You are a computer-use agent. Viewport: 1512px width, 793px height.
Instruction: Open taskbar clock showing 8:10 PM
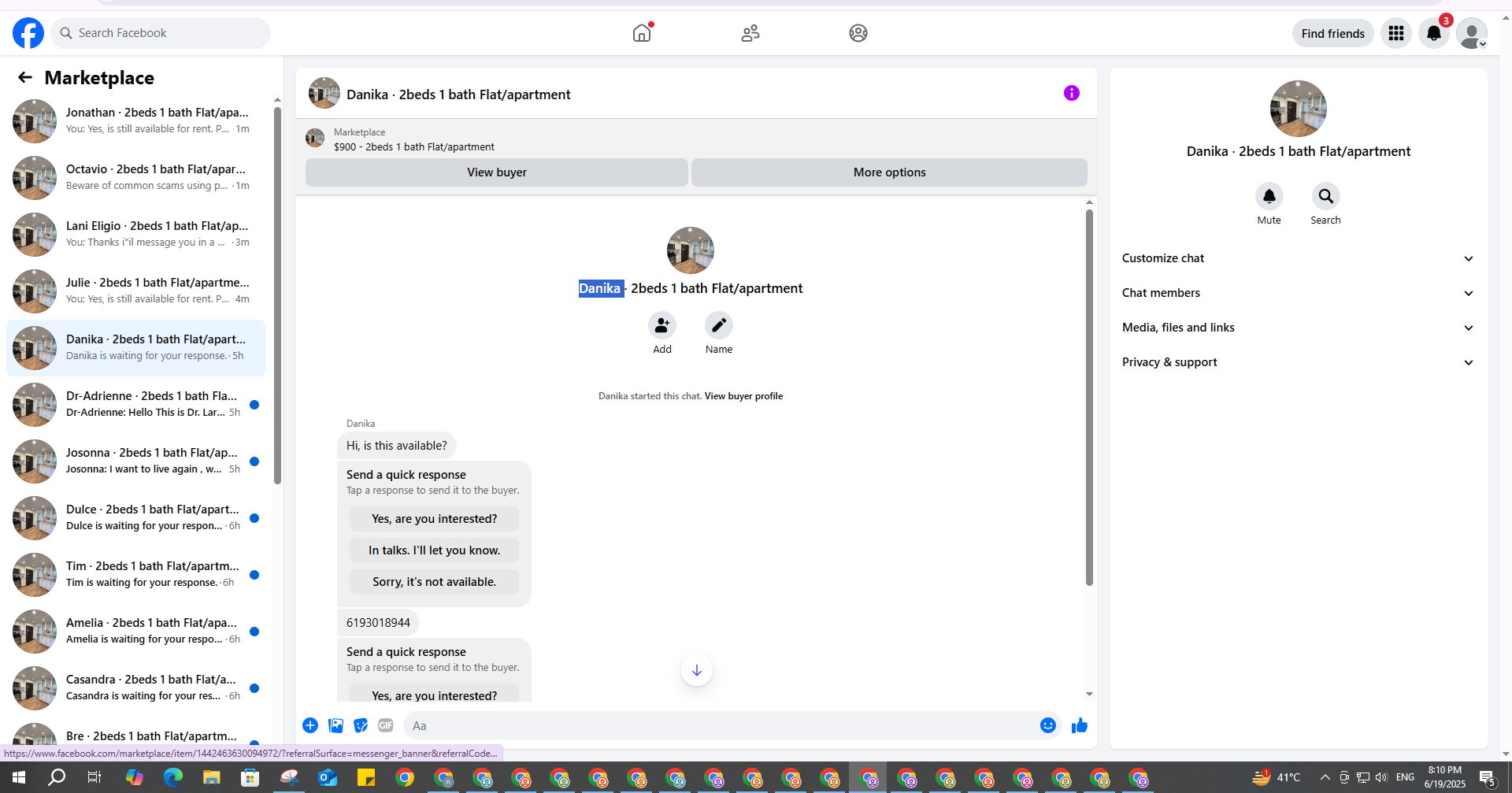pos(1445,778)
